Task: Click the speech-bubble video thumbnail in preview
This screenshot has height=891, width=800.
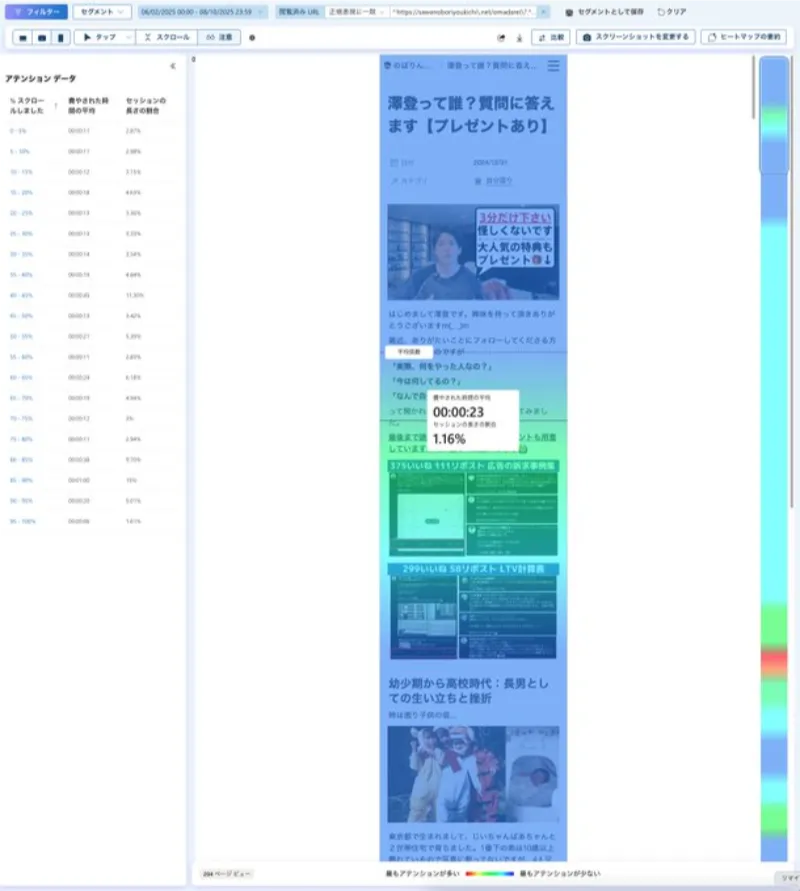Action: tap(473, 252)
